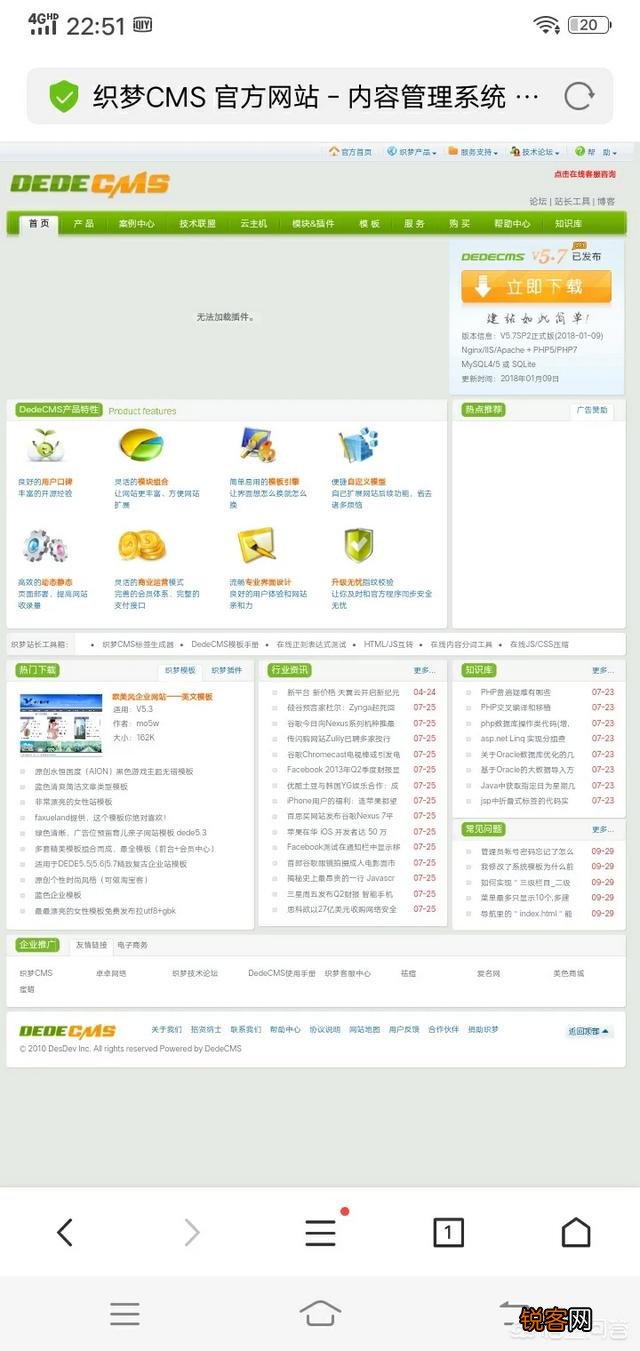Screen dimensions: 640x1351
Task: Open the 欧美风企业网站 template thumbnail
Action: [x=61, y=724]
